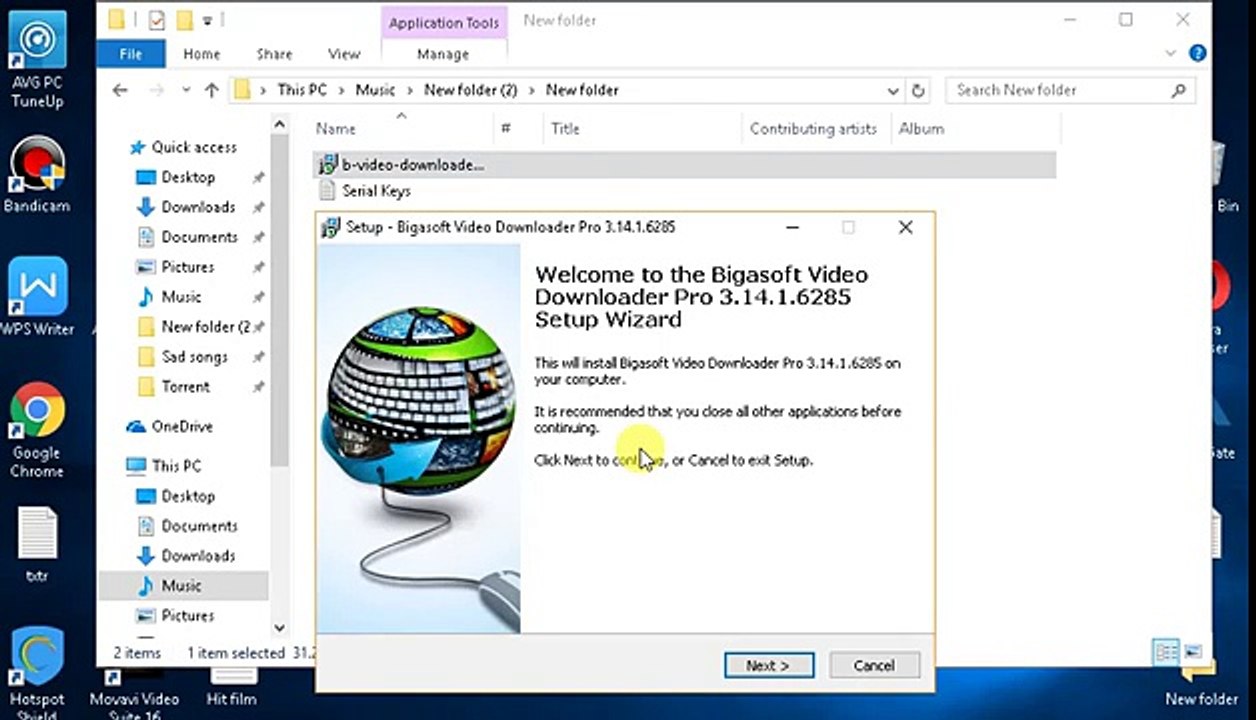Select the Application Tools contextual tab
Viewport: 1256px width, 720px height.
[444, 22]
